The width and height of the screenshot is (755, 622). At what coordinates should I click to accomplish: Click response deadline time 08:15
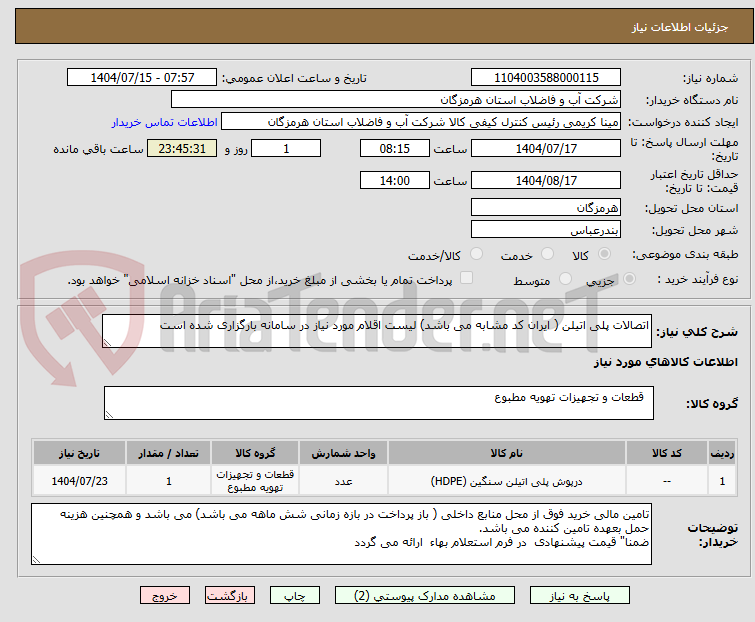(395, 148)
